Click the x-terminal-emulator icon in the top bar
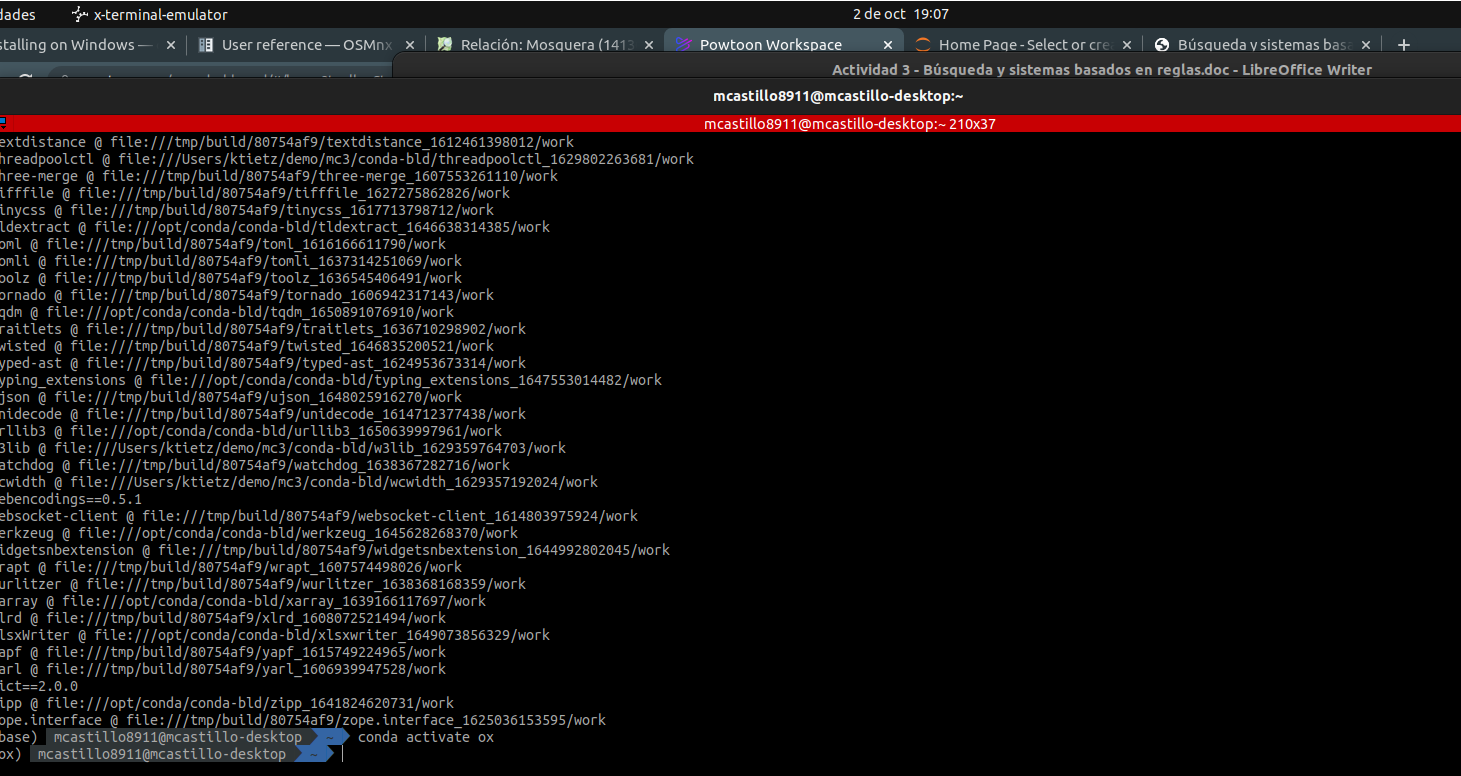This screenshot has width=1461, height=776. [x=78, y=13]
